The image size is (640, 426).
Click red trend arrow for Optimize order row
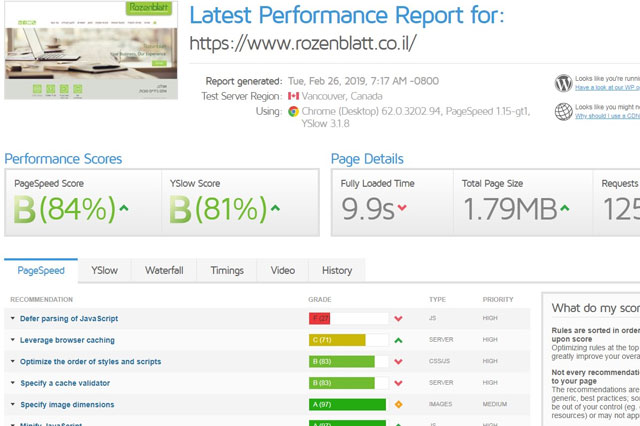pos(398,362)
